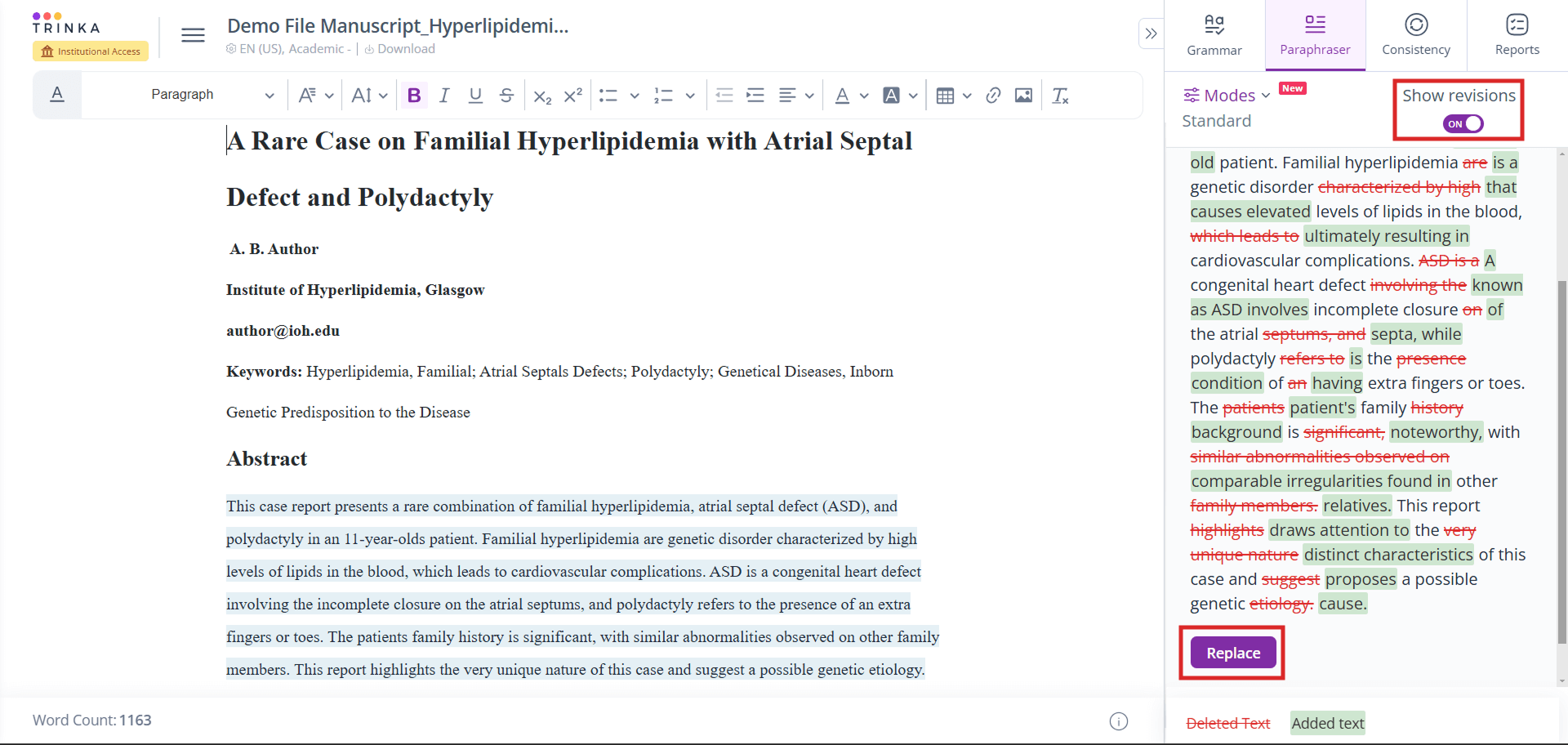
Task: Apply strikethrough formatting
Action: click(506, 96)
